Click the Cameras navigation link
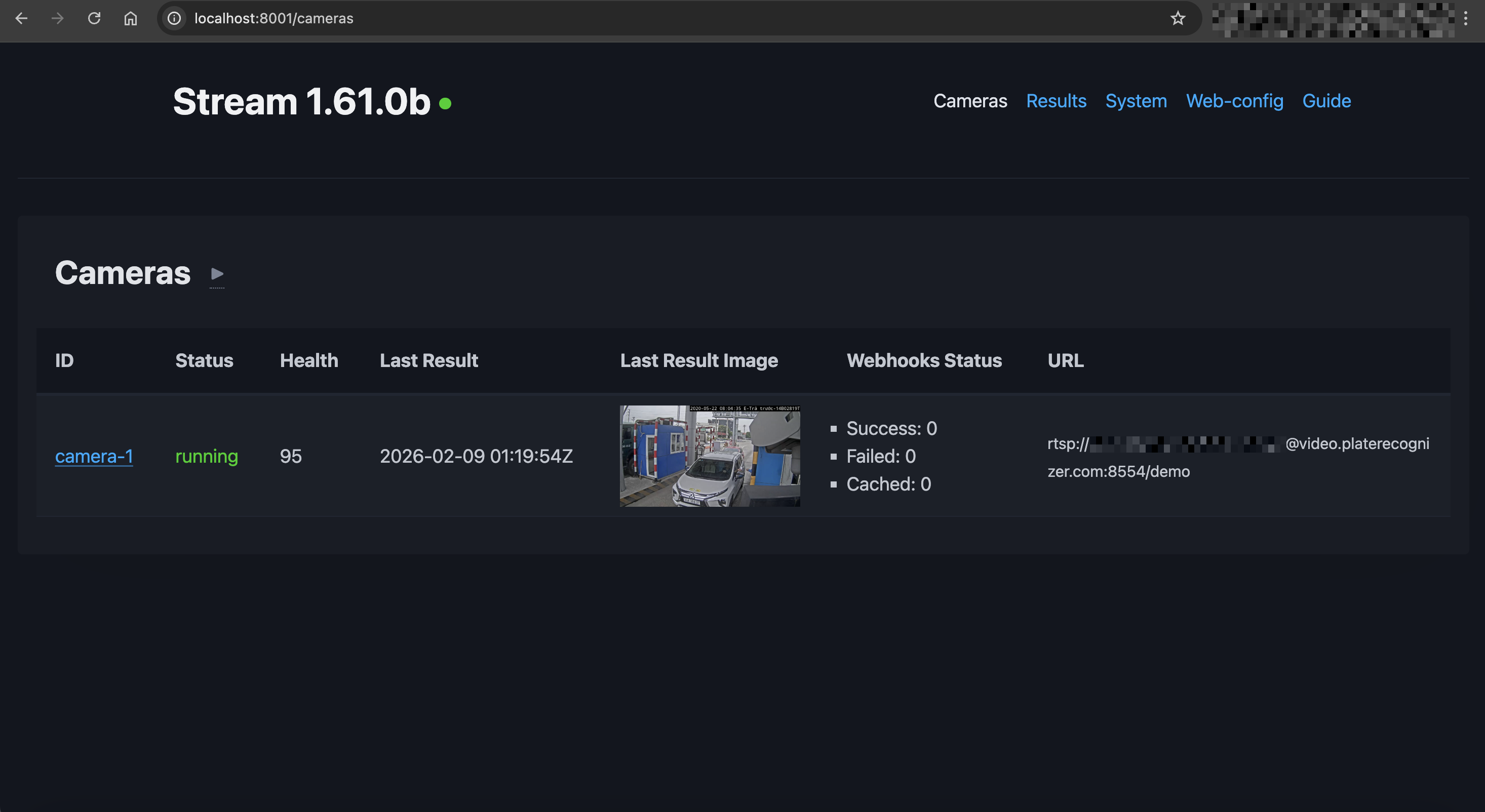This screenshot has width=1485, height=812. tap(970, 101)
